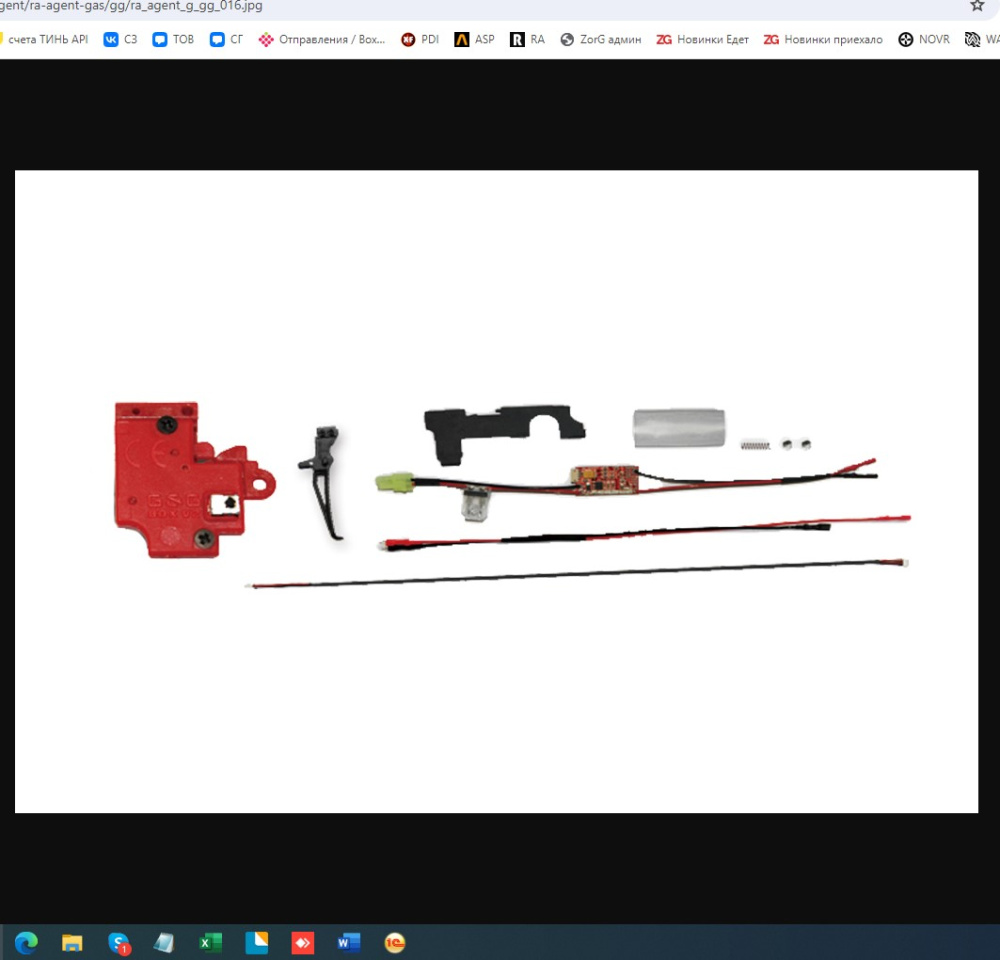Image resolution: width=1000 pixels, height=960 pixels.
Task: Open Microsoft Edge from the taskbar
Action: tap(26, 942)
